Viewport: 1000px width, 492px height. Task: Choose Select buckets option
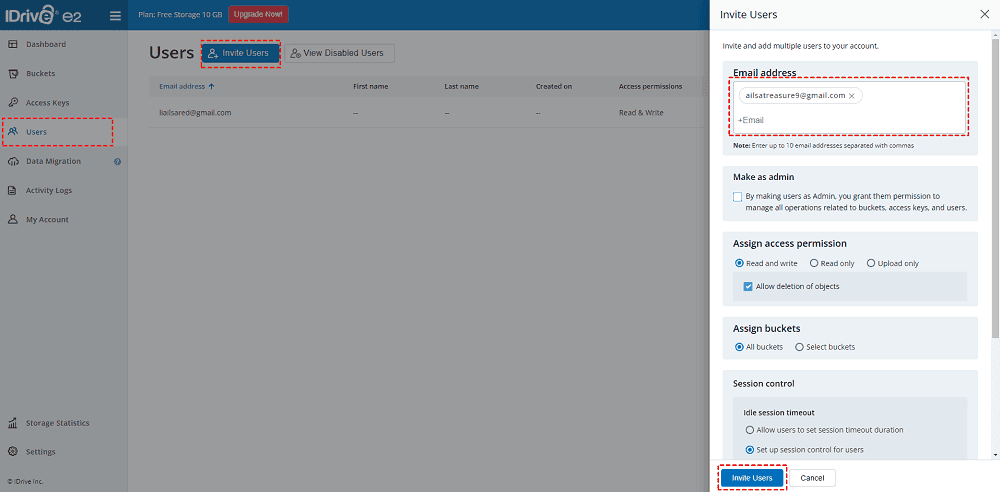[800, 347]
